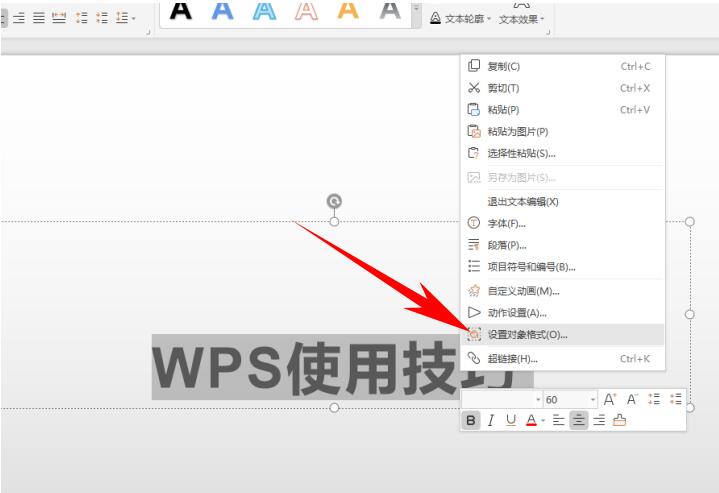Click the Paste clipboard icon
This screenshot has height=493, width=719.
(474, 109)
